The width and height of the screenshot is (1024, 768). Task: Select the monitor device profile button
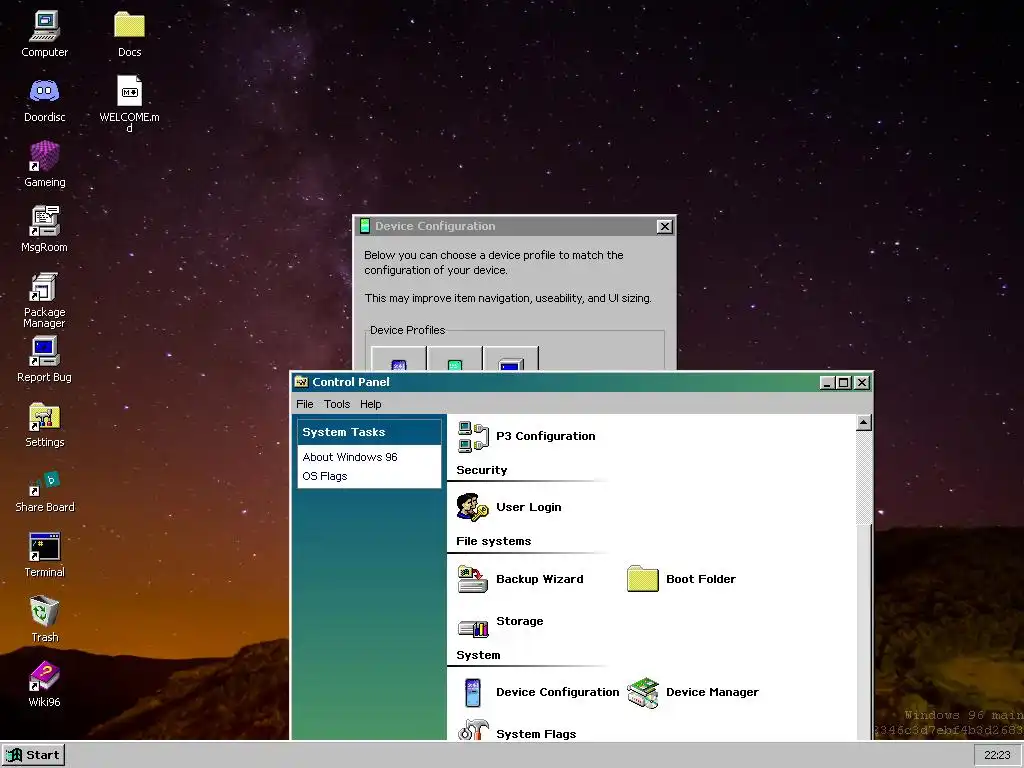coord(511,359)
